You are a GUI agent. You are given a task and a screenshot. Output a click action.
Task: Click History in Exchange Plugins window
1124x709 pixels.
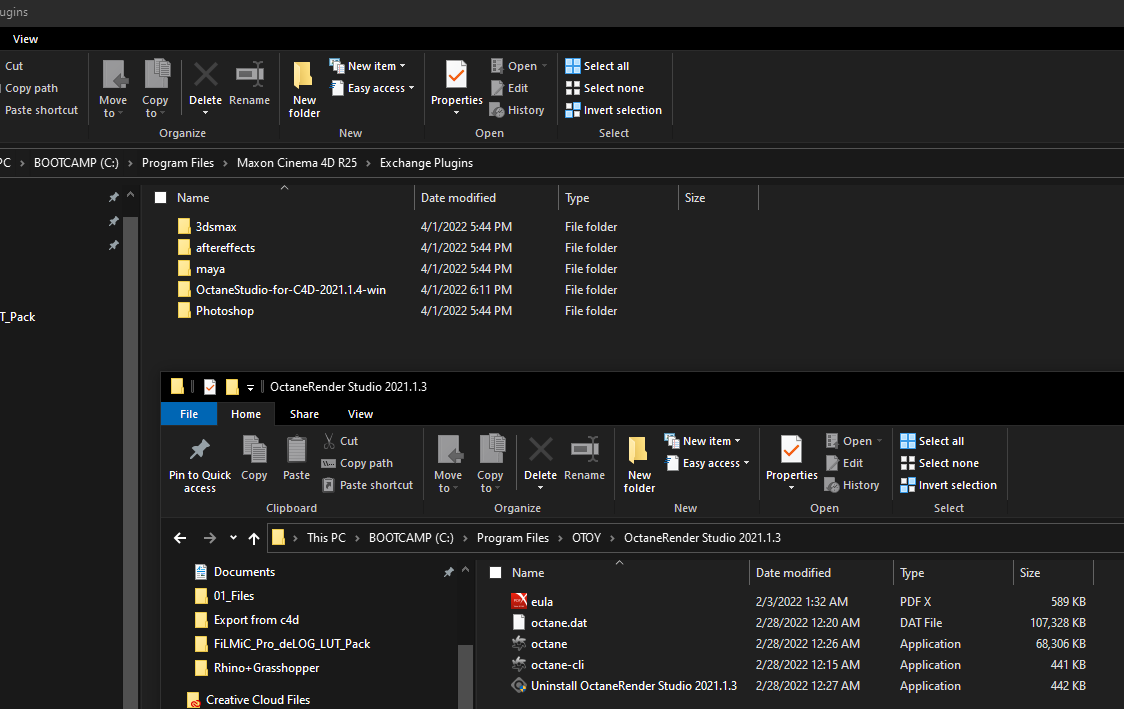pyautogui.click(x=517, y=110)
